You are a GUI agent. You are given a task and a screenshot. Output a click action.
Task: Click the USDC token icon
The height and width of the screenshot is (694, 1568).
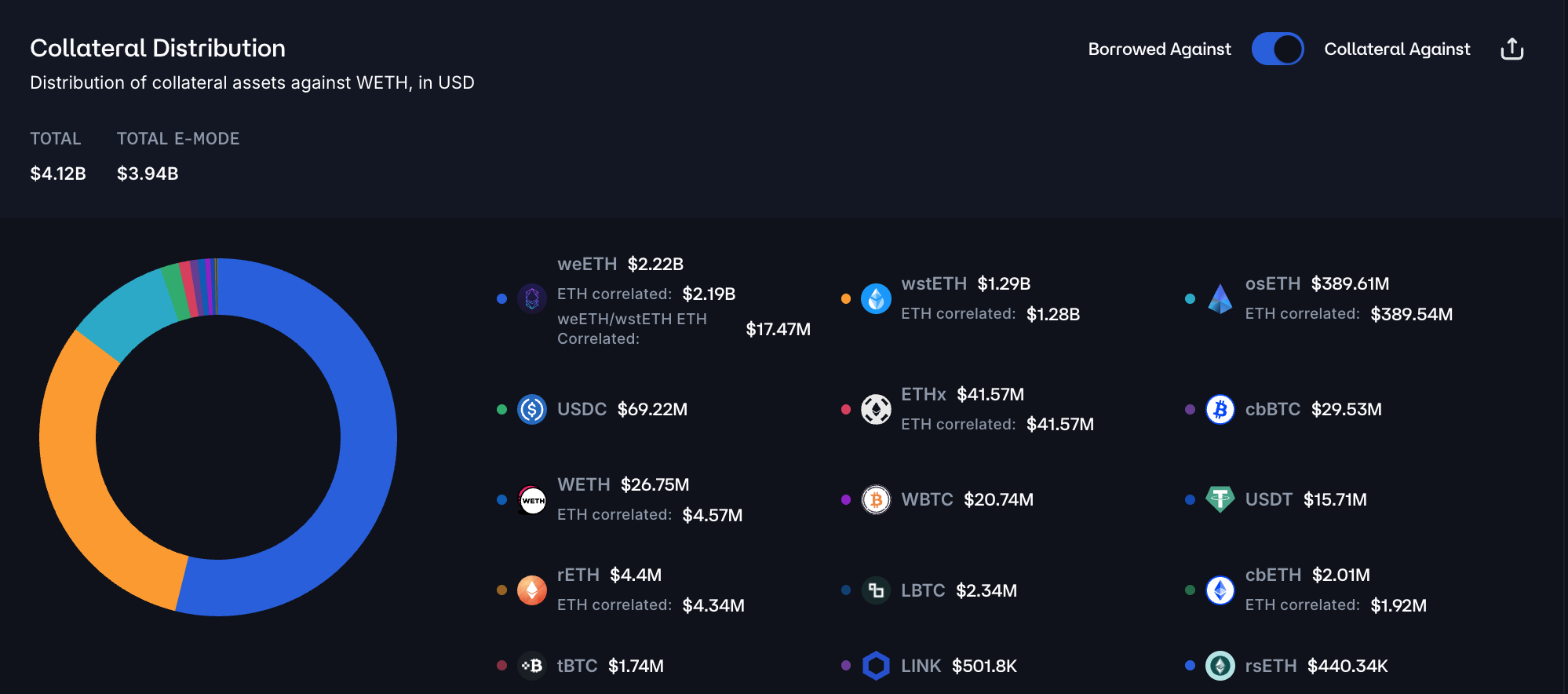pyautogui.click(x=532, y=409)
